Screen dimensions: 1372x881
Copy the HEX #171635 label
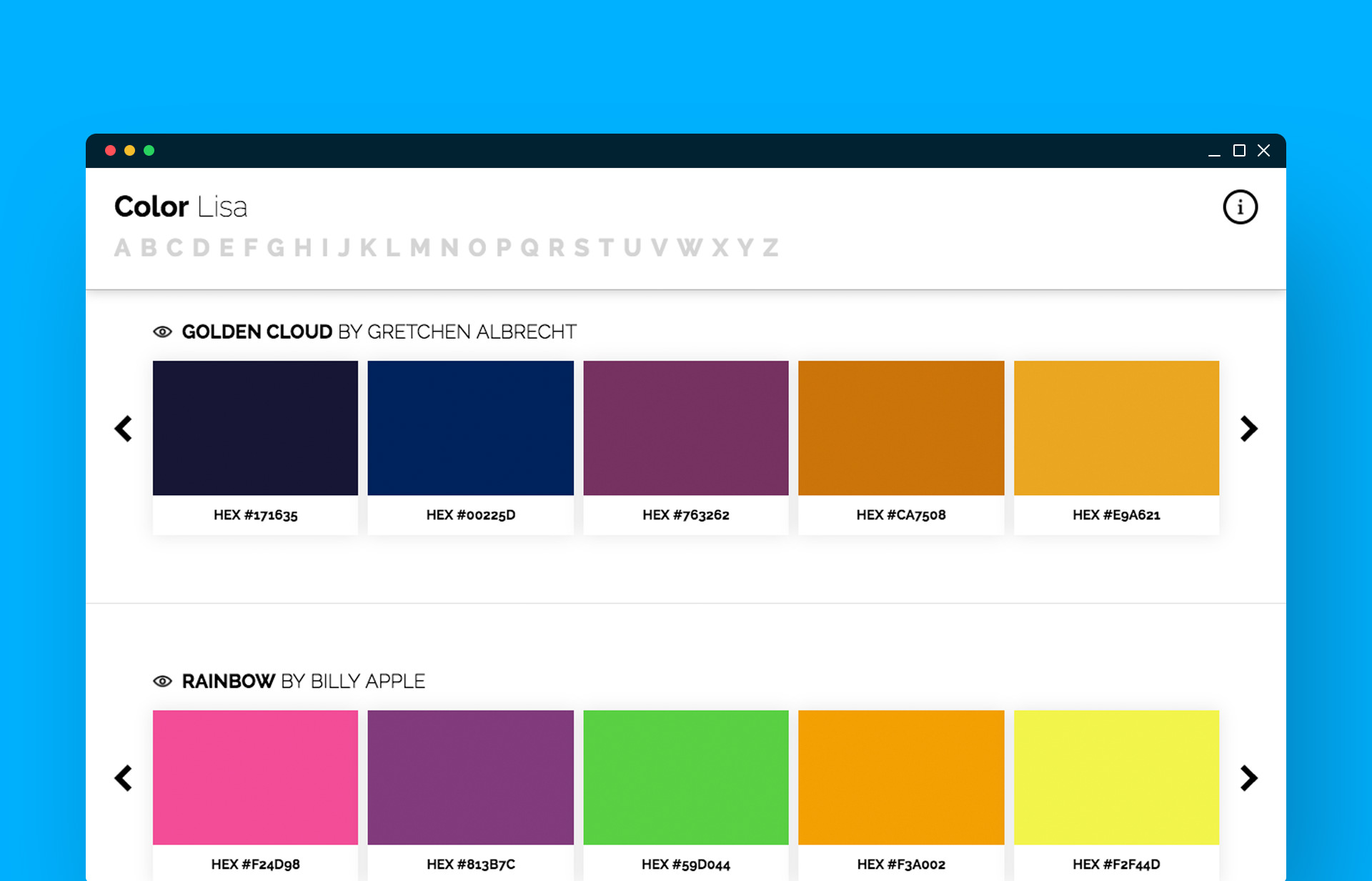pyautogui.click(x=256, y=515)
